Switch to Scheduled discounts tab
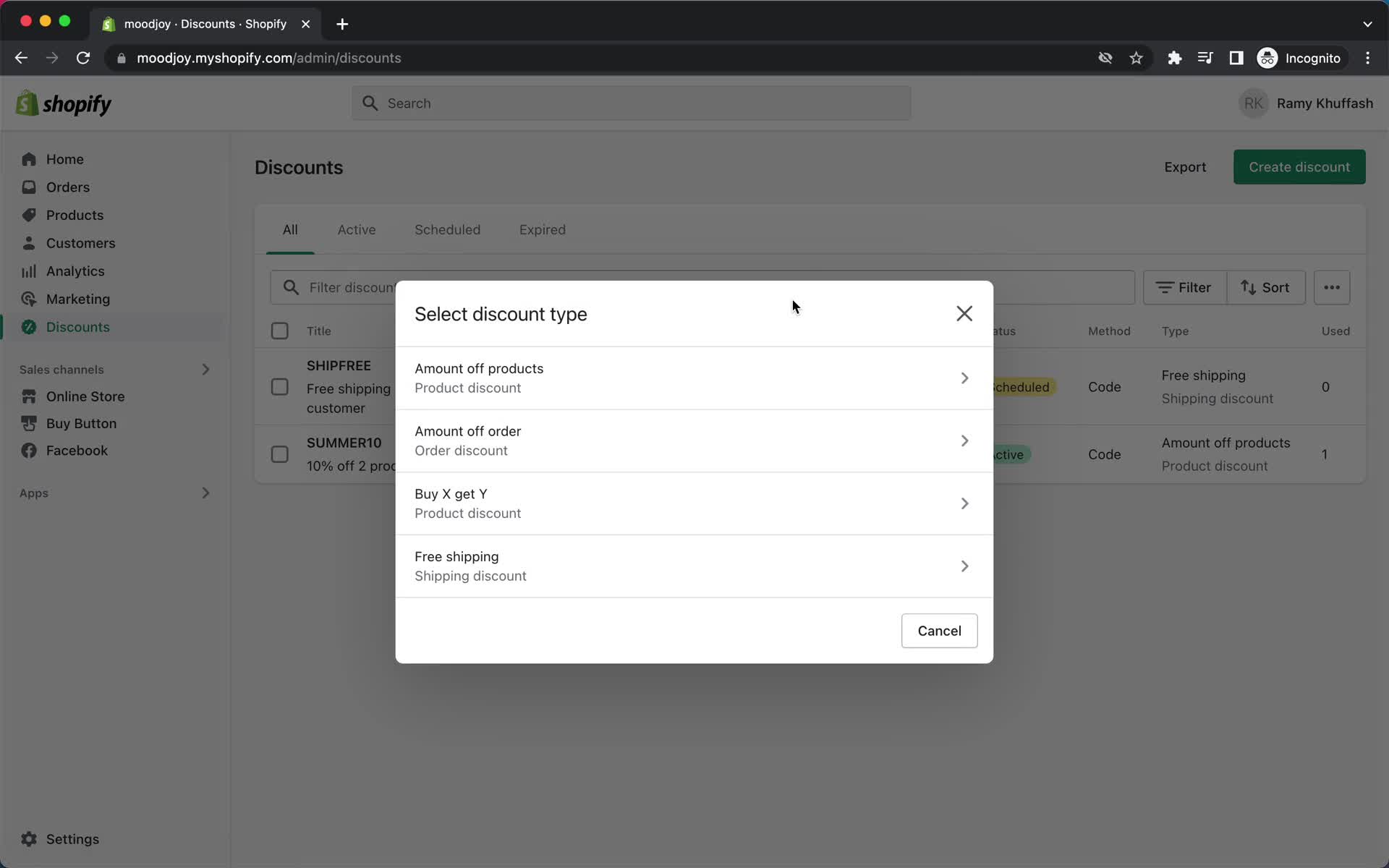Screen dimensions: 1389x868 tap(447, 229)
